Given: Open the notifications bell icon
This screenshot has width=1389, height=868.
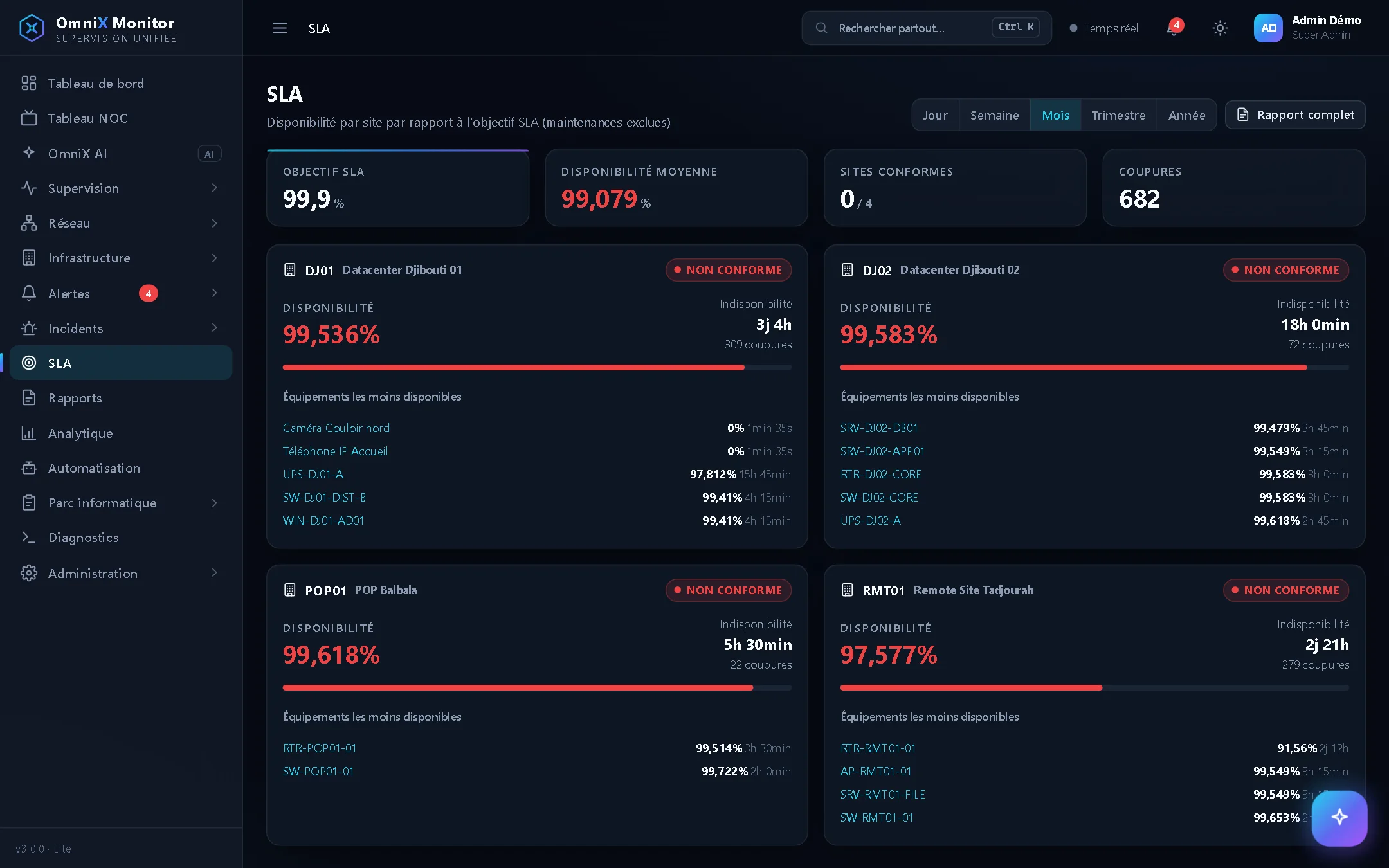Looking at the screenshot, I should [x=1174, y=28].
